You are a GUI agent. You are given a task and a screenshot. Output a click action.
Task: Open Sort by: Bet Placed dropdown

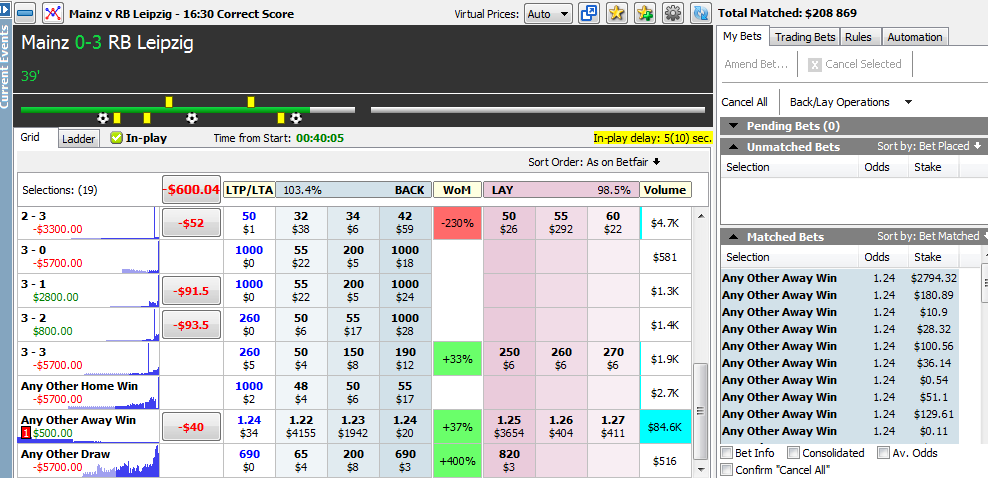[929, 146]
